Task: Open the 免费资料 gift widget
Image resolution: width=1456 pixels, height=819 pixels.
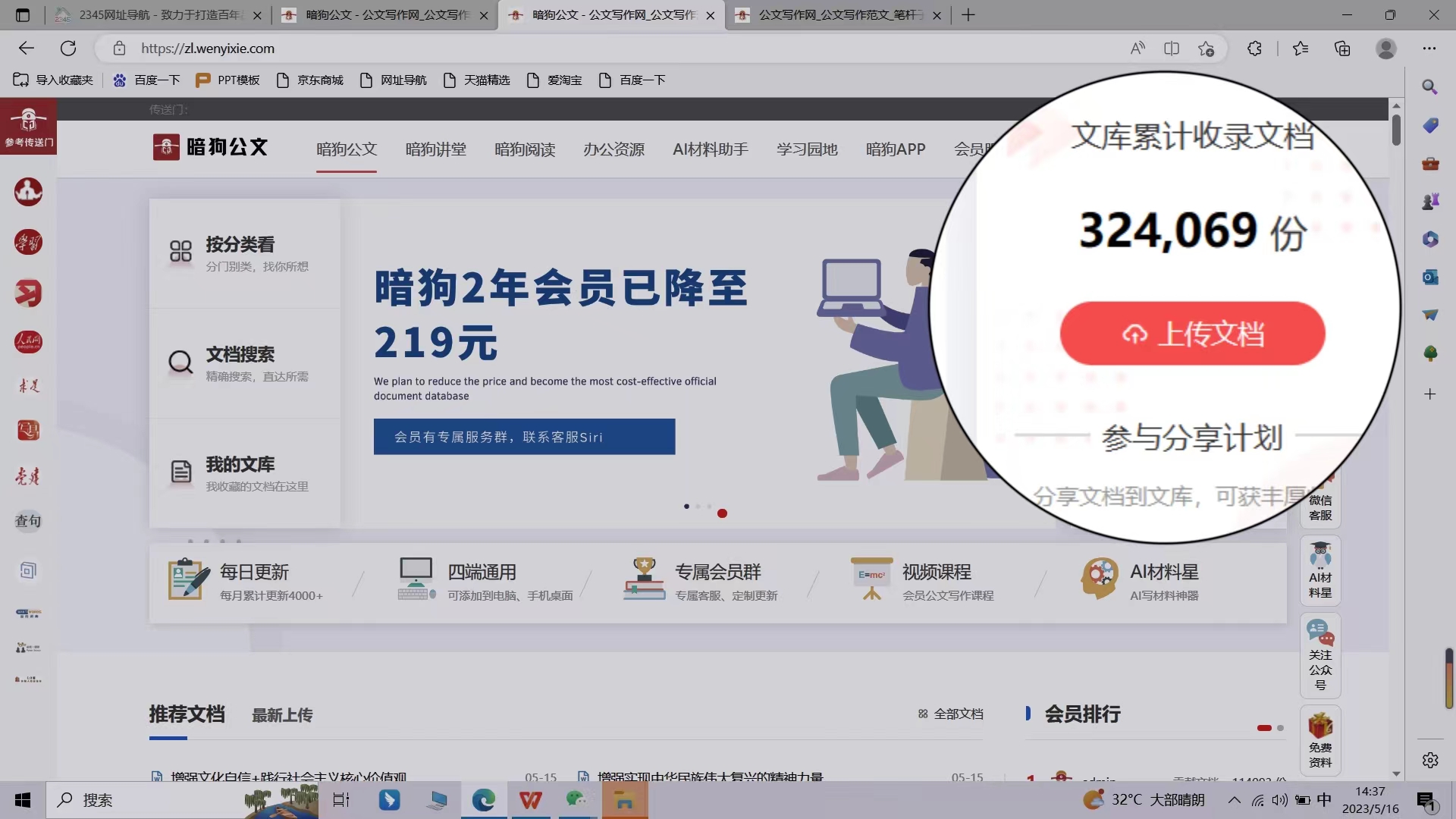Action: (1320, 741)
